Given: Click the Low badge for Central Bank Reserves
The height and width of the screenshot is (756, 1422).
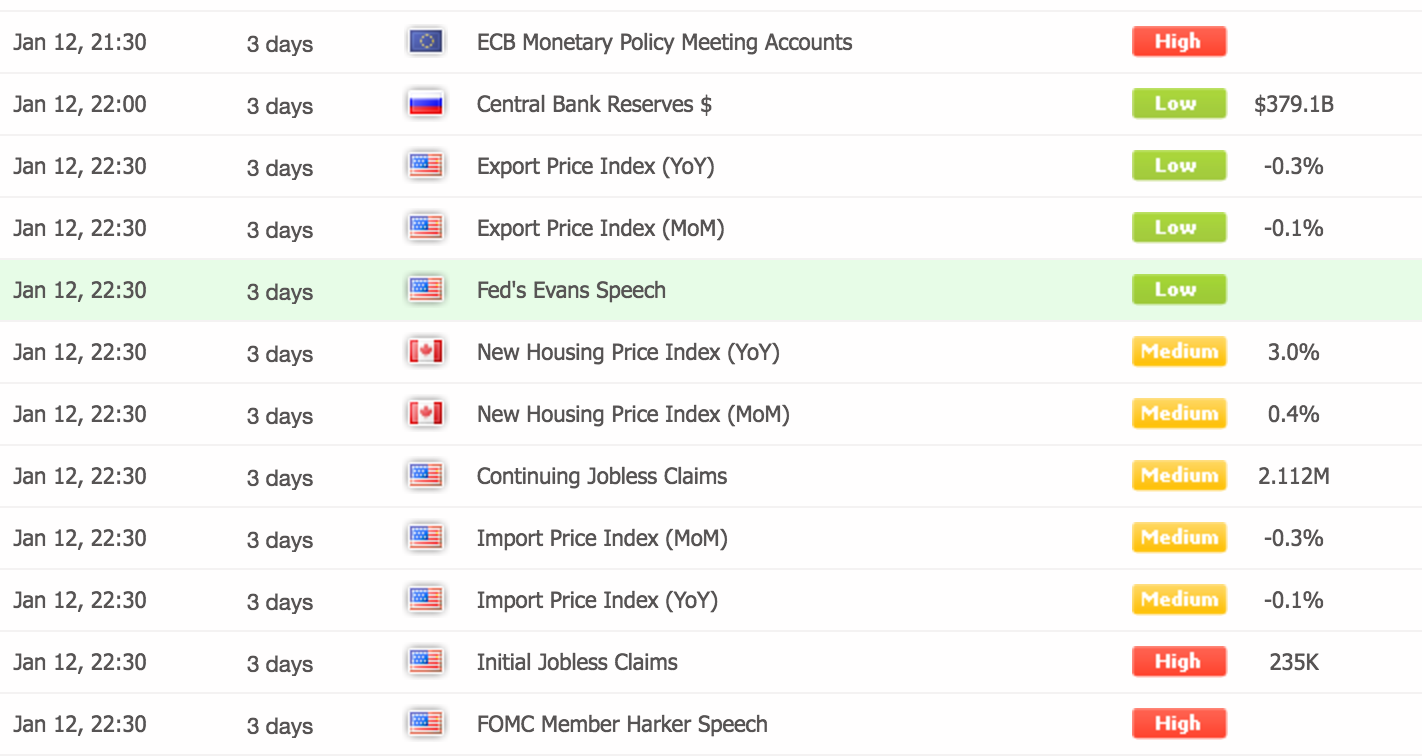Looking at the screenshot, I should 1179,104.
